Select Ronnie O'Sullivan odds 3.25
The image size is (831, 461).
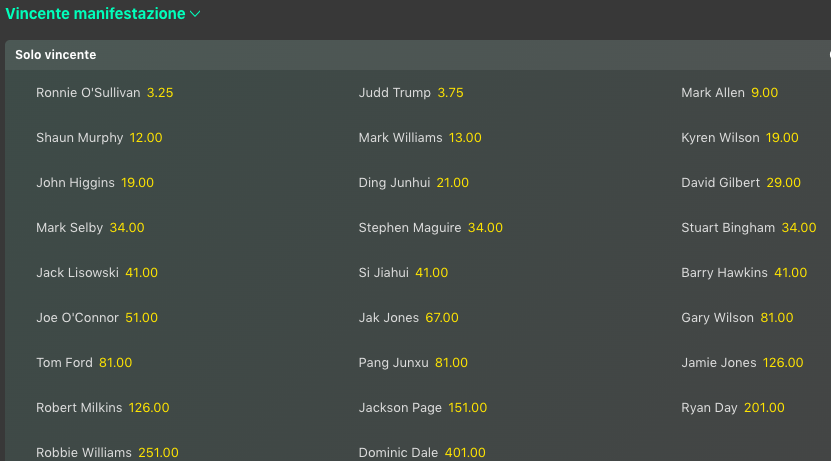[160, 93]
